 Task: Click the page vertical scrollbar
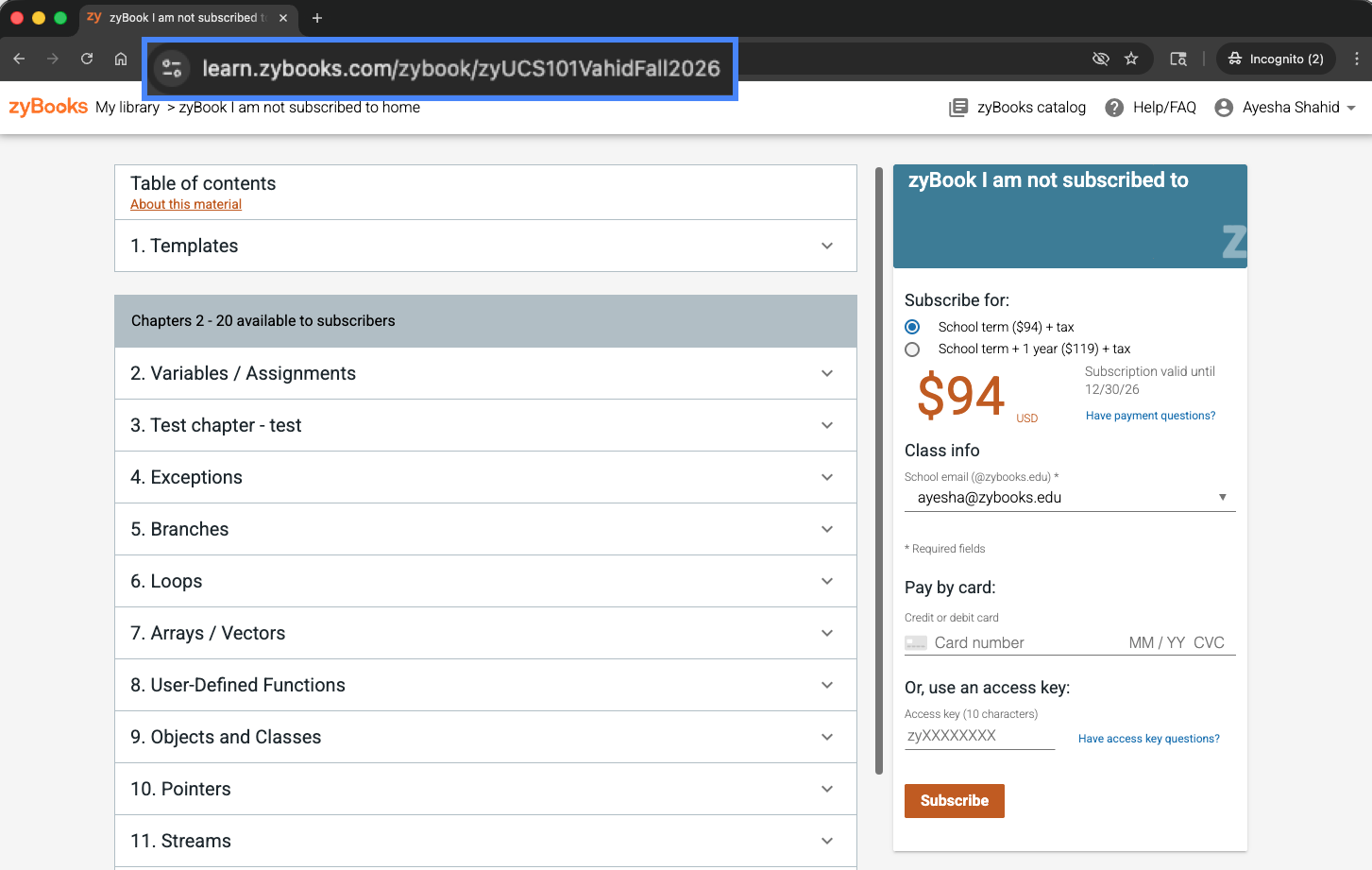pos(879,470)
